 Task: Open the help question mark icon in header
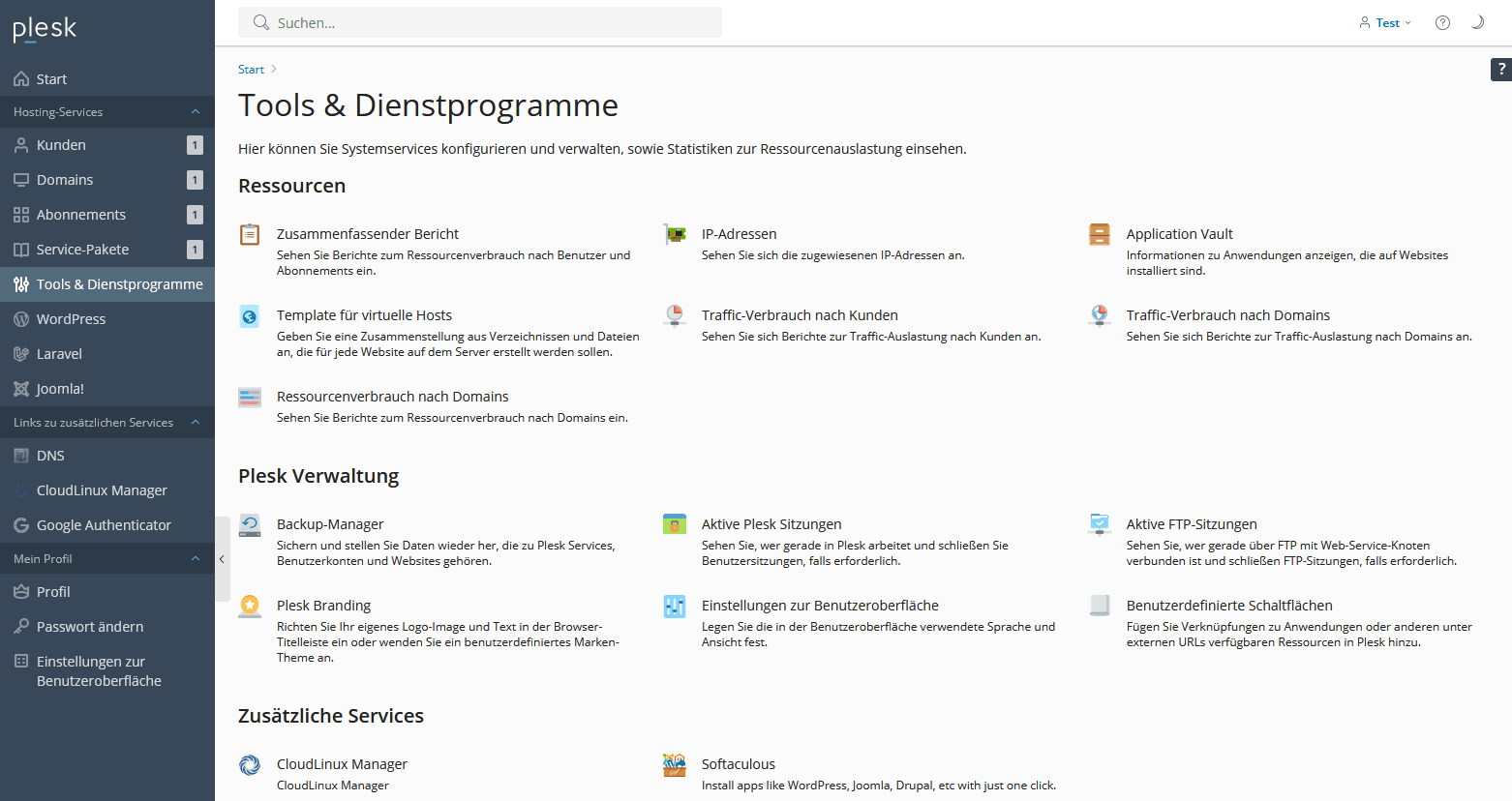pos(1442,23)
